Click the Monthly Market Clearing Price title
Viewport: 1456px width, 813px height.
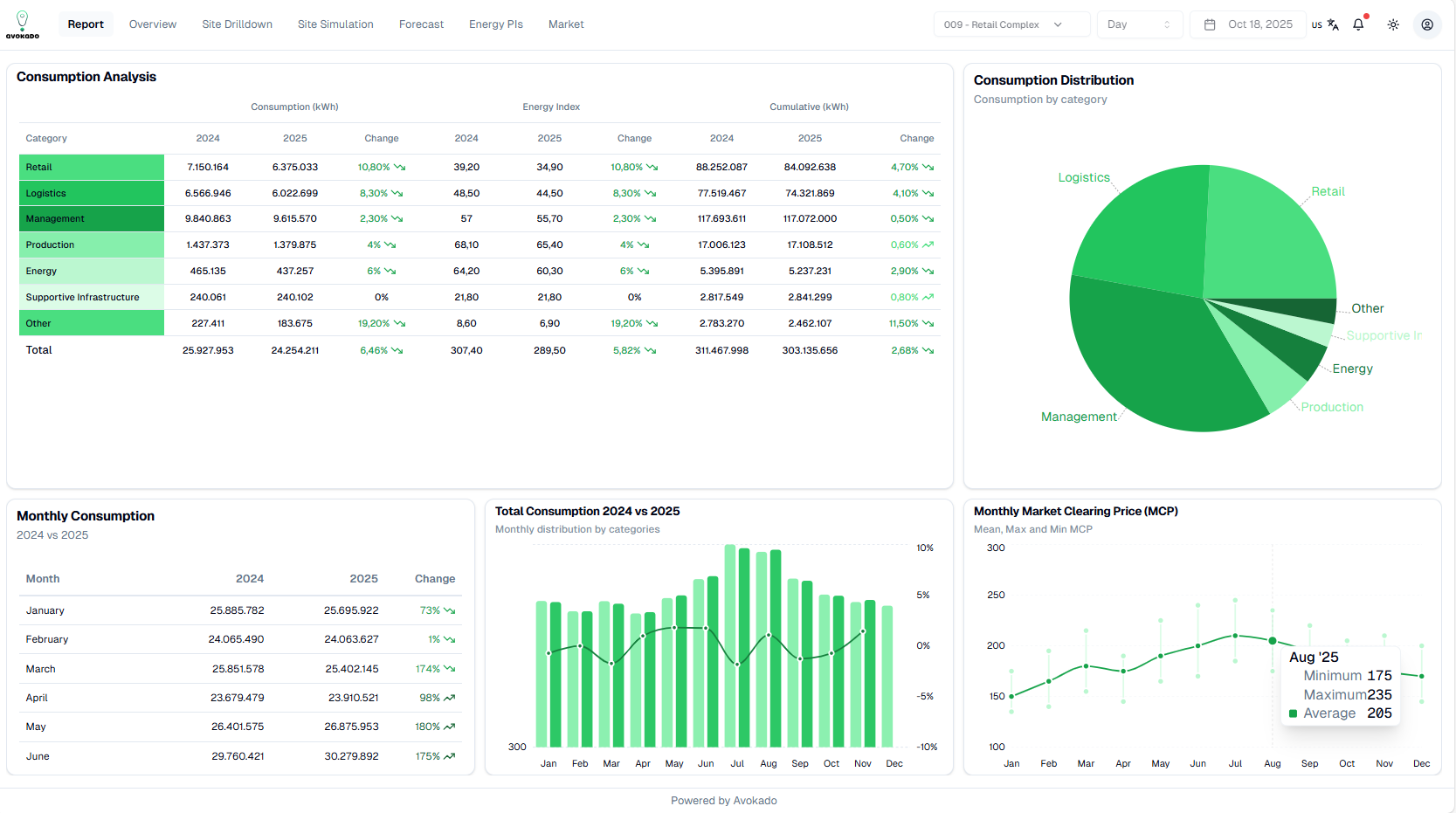1076,511
